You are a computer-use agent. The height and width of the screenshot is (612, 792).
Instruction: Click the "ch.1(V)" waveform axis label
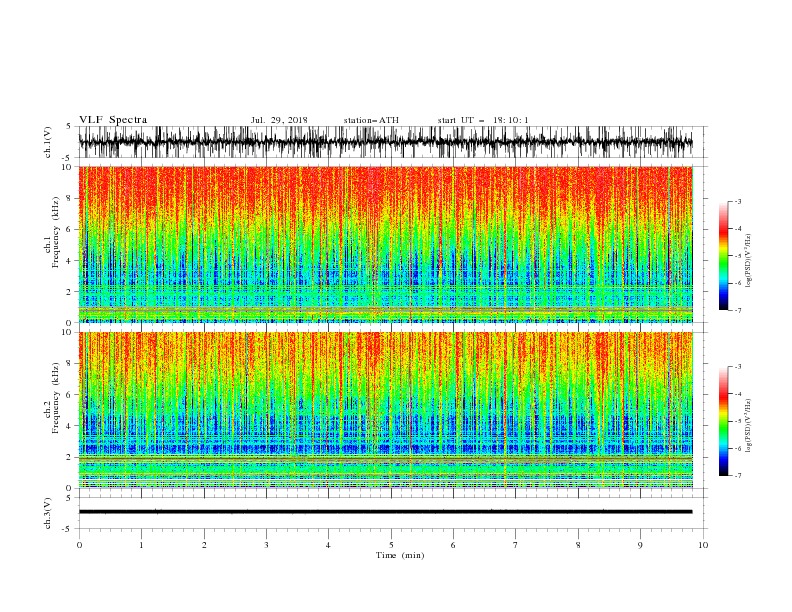click(x=48, y=142)
